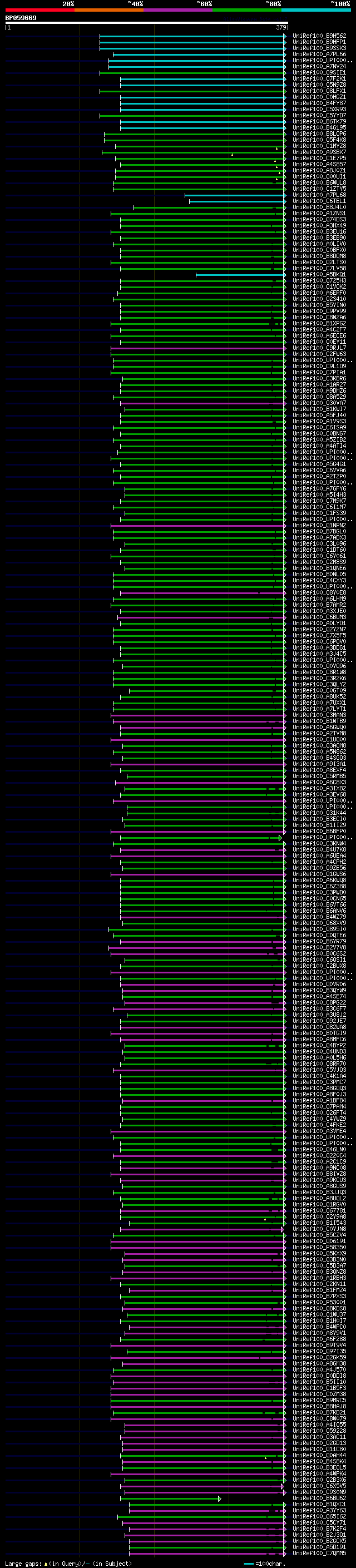Select hit label UniRef100_B7AMR2
Image resolution: width=356 pixels, height=1568 pixels.
[x=319, y=605]
